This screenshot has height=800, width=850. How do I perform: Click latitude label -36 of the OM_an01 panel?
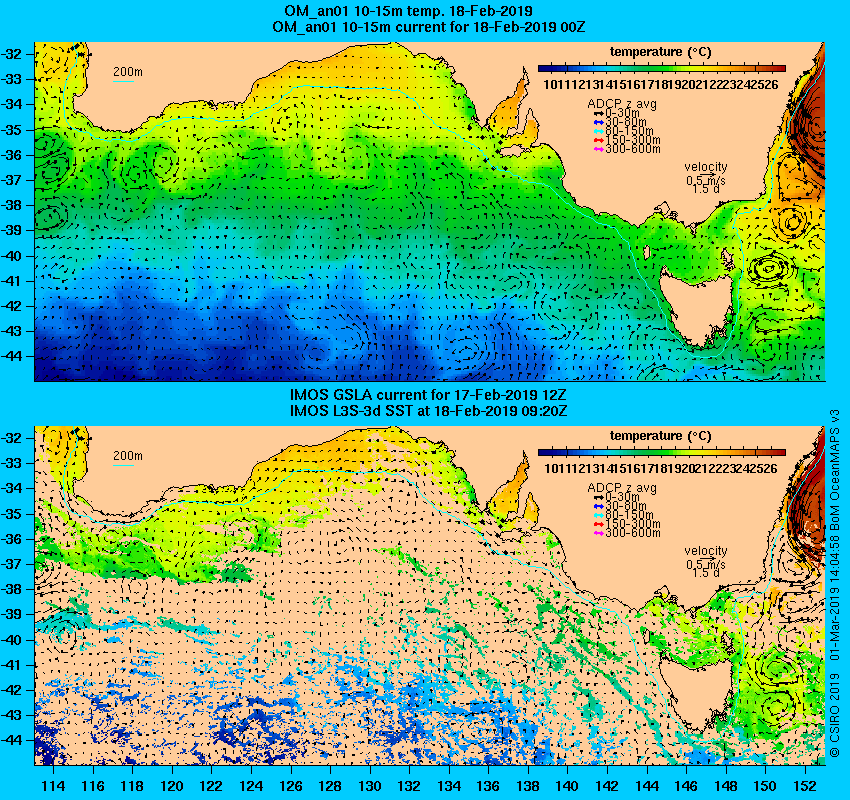[x=11, y=155]
